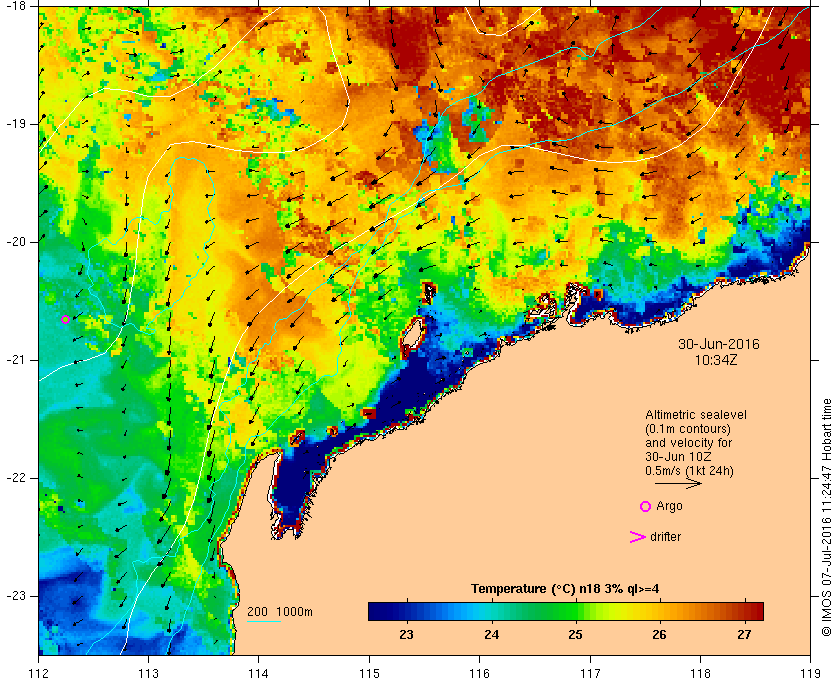Click the latitude axis label -22
840x680 pixels.
click(17, 477)
